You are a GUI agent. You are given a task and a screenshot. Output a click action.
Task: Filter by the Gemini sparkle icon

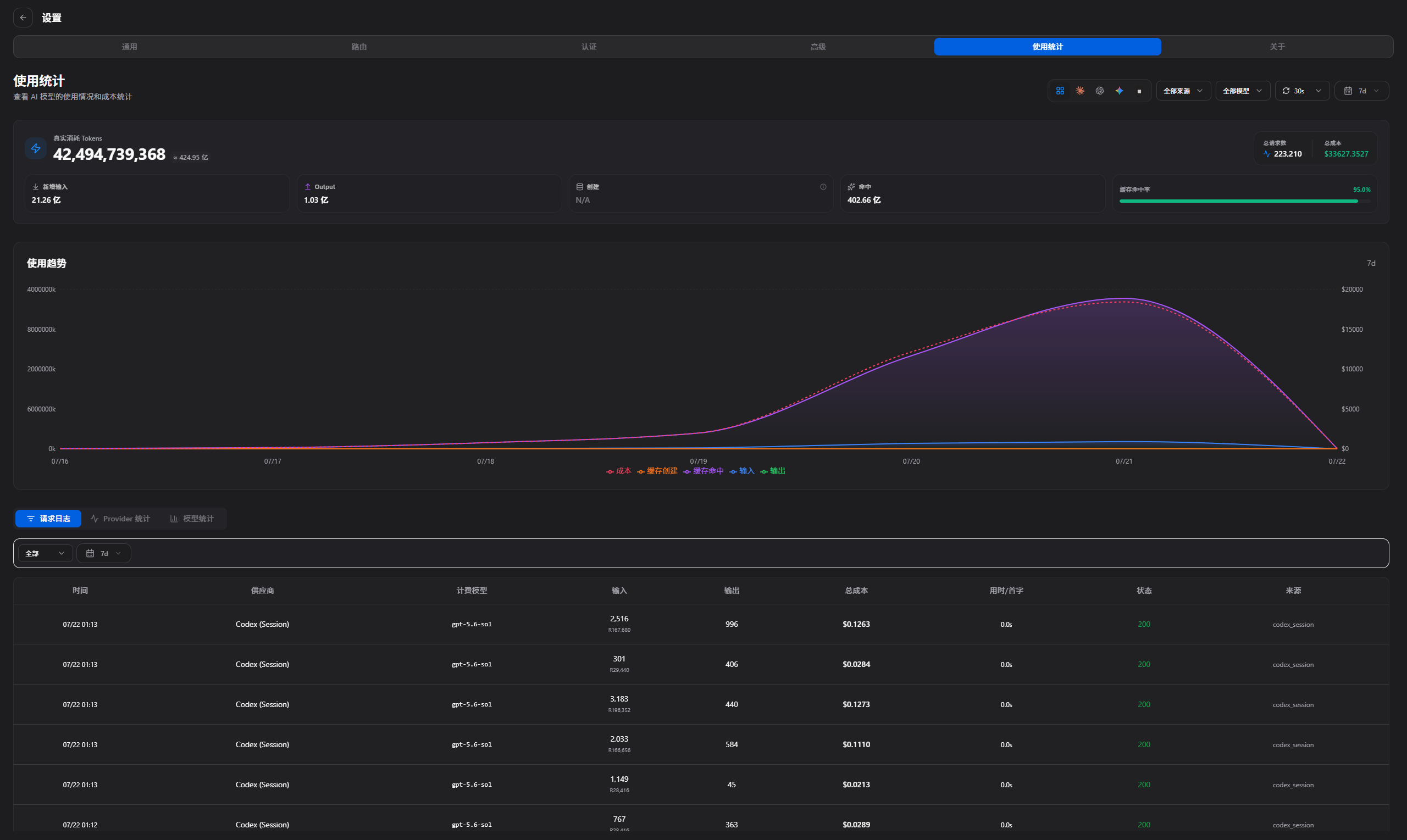pos(1120,91)
